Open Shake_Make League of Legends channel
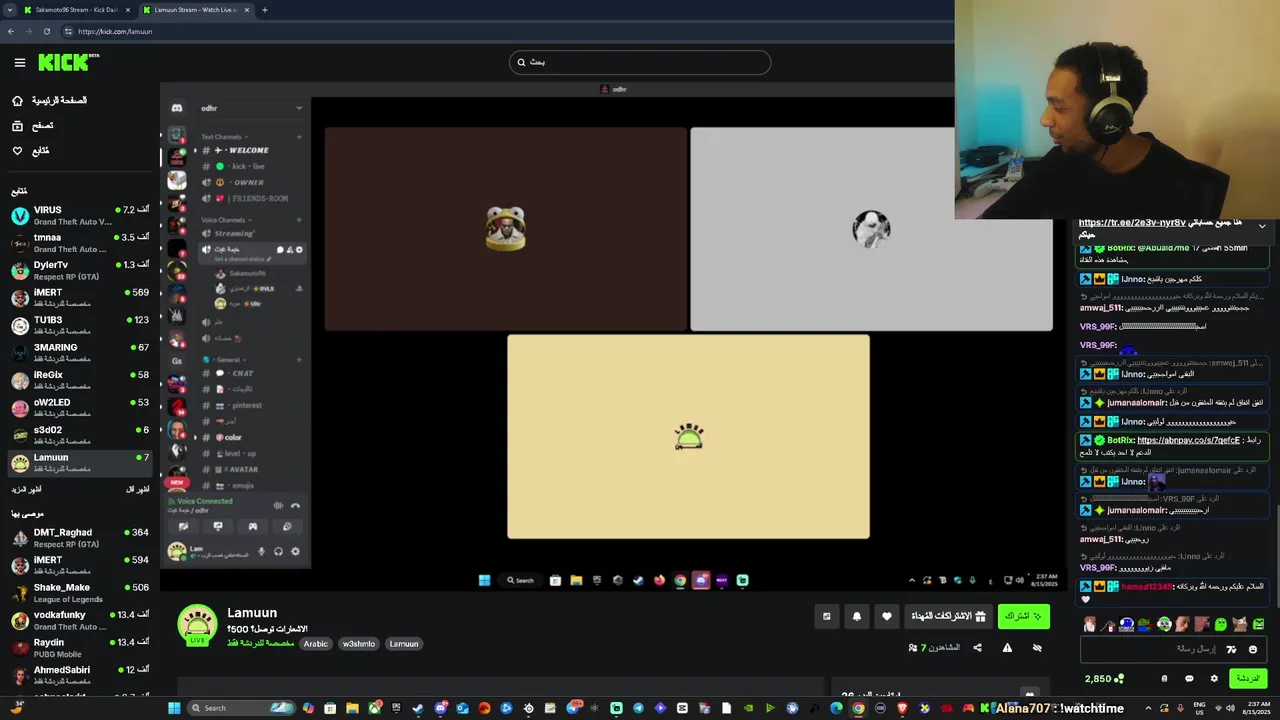Image resolution: width=1280 pixels, height=720 pixels. point(80,593)
